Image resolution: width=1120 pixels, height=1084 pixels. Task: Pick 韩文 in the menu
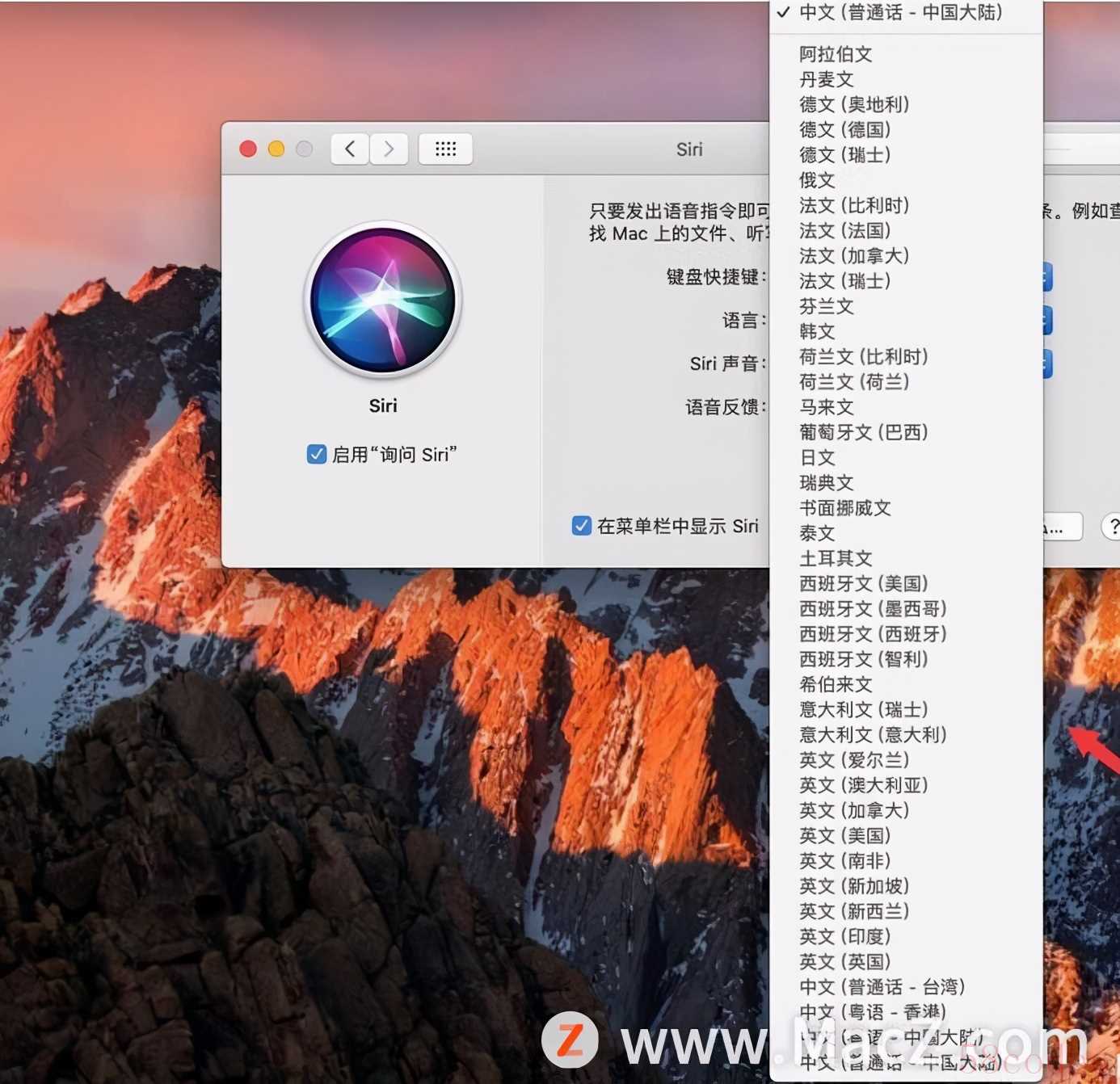coord(907,331)
